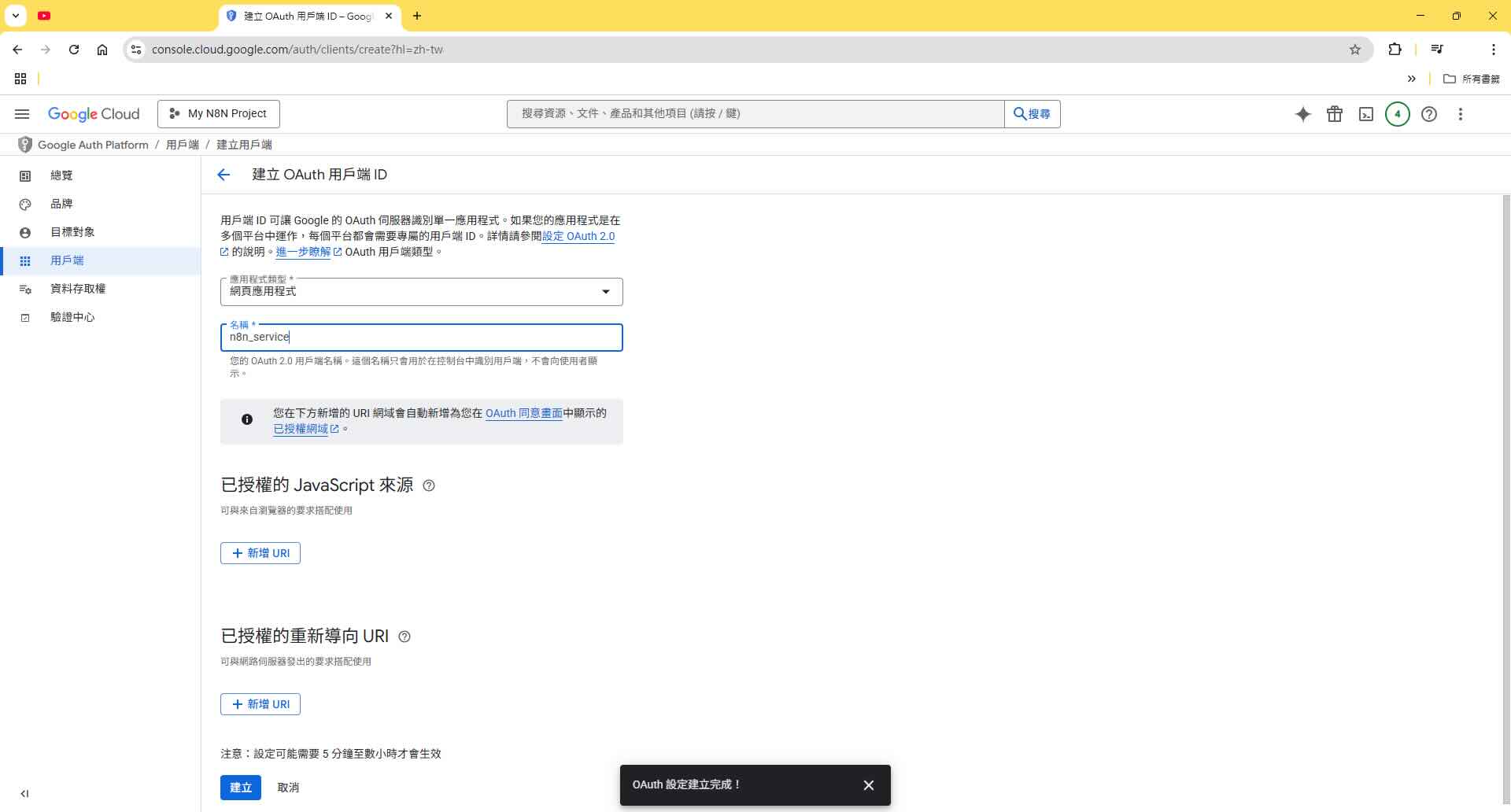Open the notifications icon showing 4
Viewport: 1511px width, 812px height.
1398,114
